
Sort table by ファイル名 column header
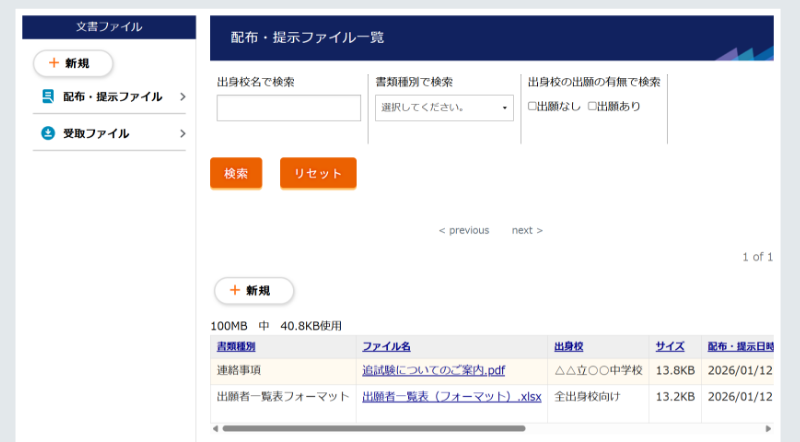[386, 347]
